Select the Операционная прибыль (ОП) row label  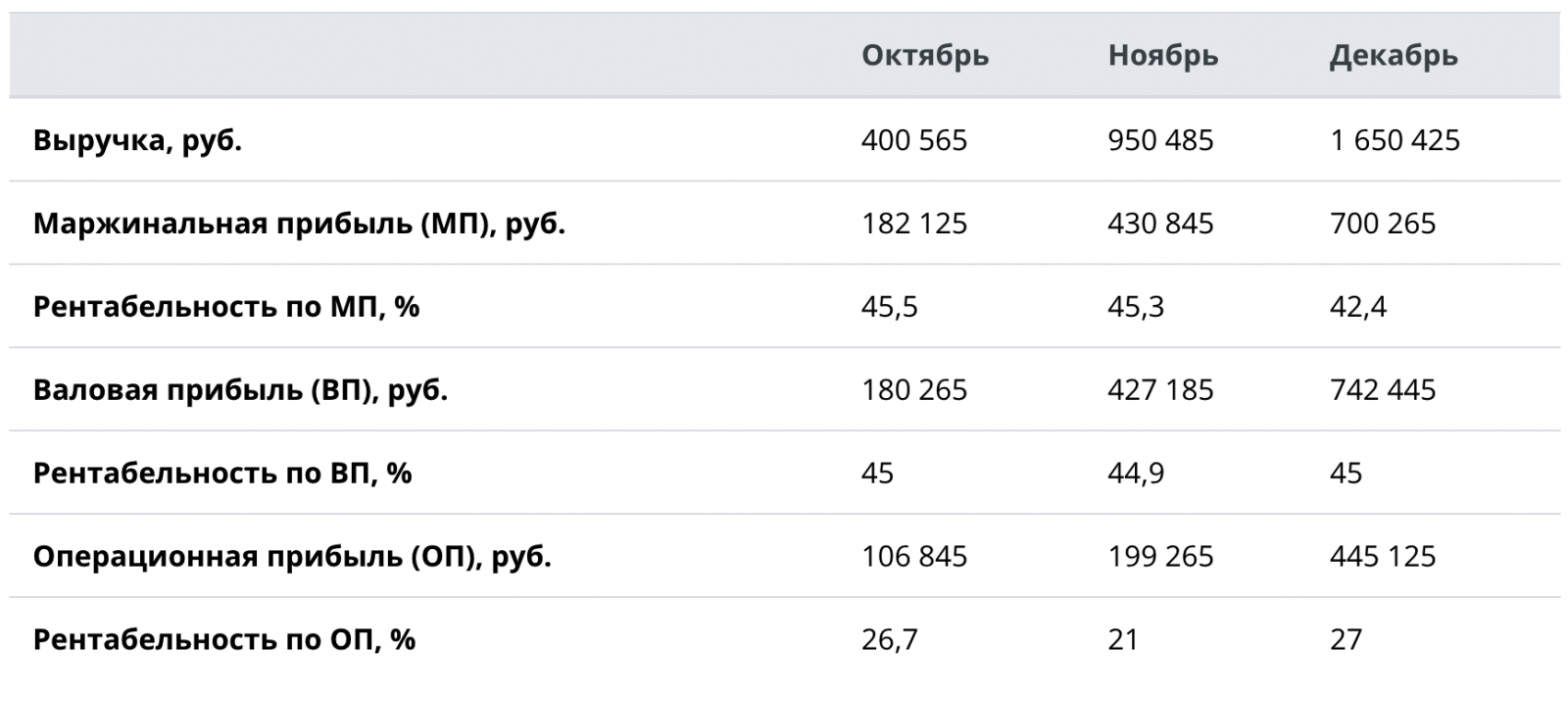[292, 558]
